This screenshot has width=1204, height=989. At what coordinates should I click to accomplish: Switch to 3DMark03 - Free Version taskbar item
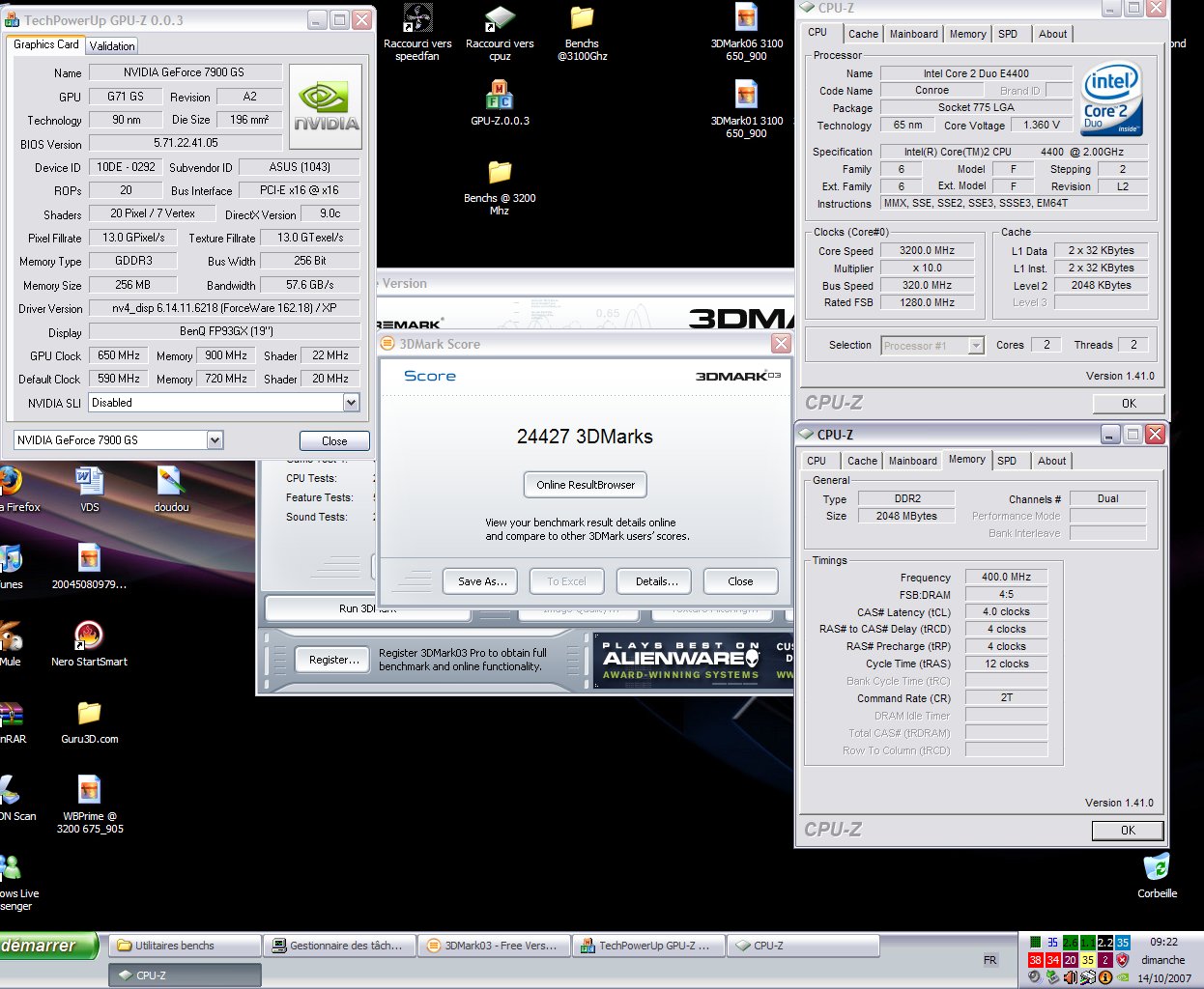pos(494,946)
